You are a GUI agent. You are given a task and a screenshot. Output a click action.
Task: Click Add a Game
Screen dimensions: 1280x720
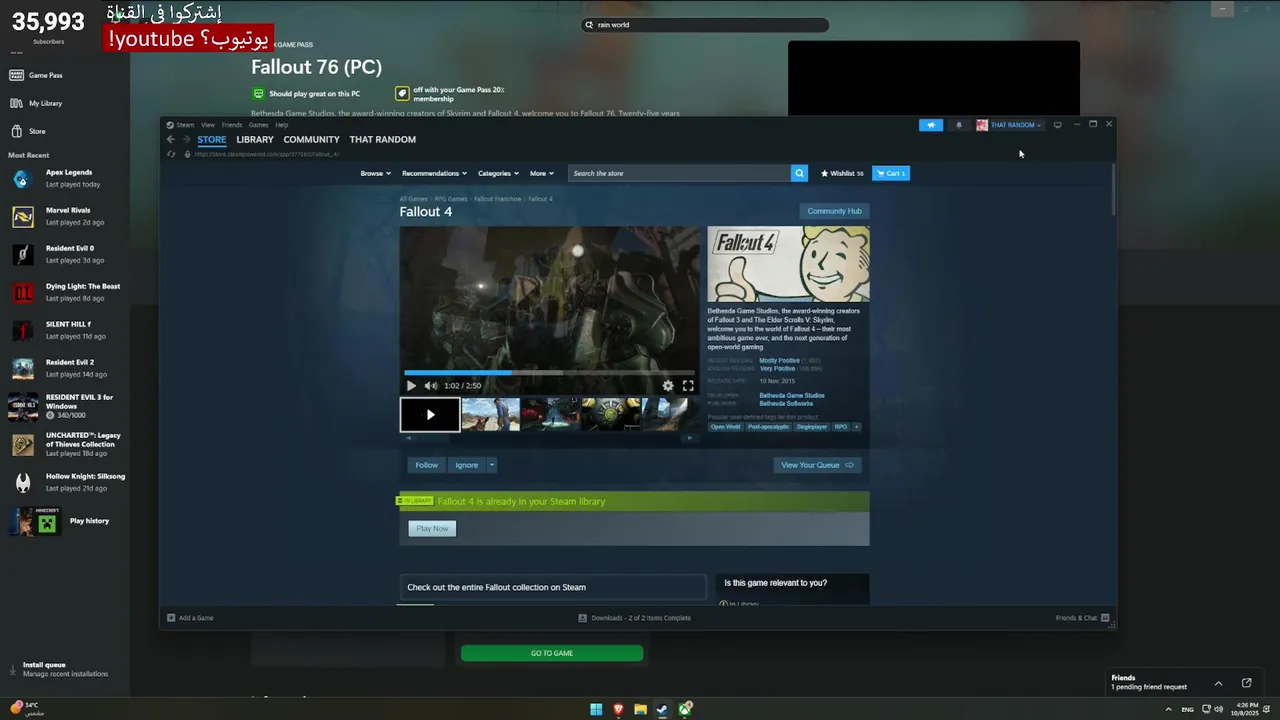[190, 618]
